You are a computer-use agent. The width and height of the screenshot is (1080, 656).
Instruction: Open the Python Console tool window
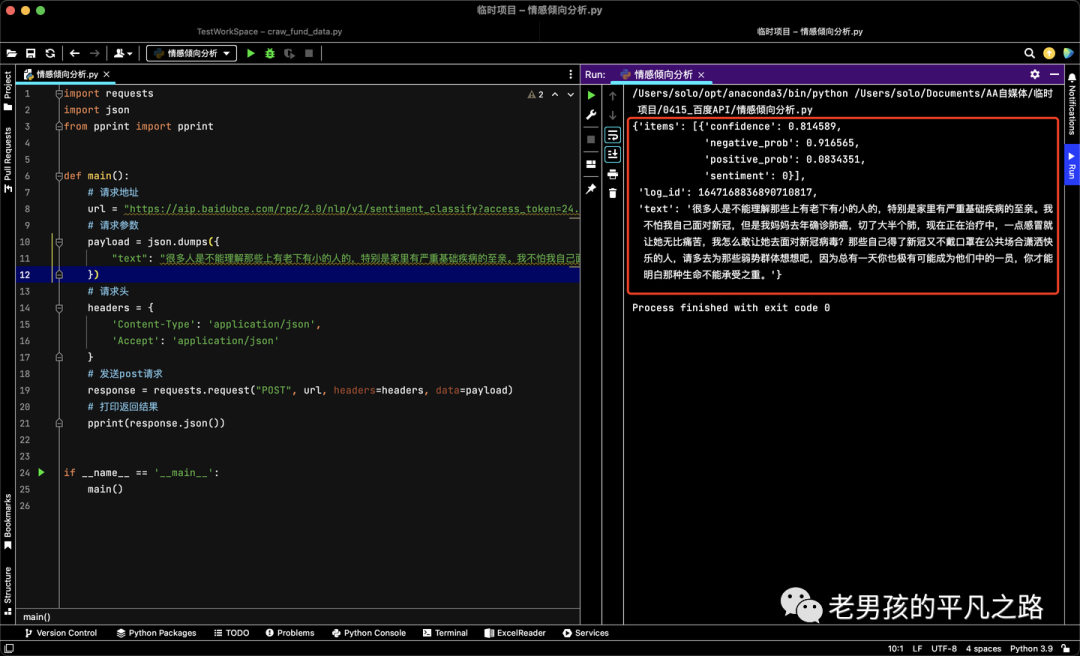pyautogui.click(x=368, y=633)
